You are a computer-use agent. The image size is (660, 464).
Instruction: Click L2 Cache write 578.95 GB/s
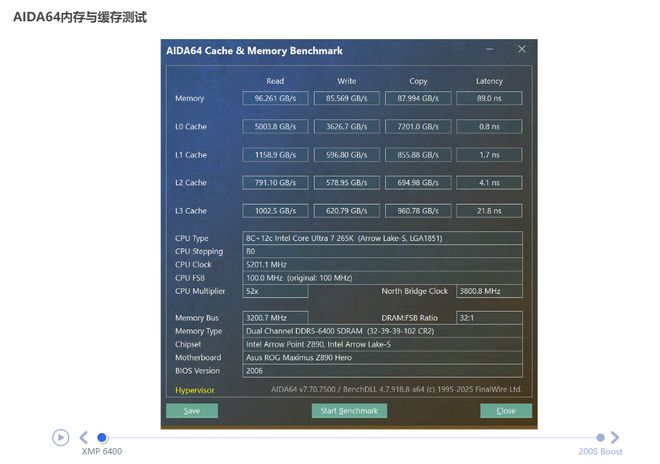point(347,183)
